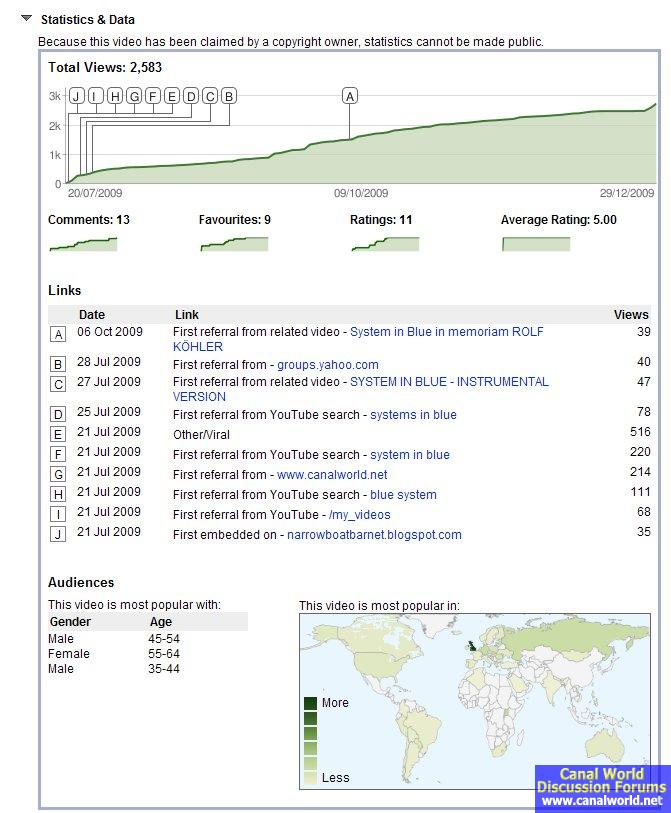Click marker A on the views chart
The image size is (671, 813).
[x=349, y=96]
